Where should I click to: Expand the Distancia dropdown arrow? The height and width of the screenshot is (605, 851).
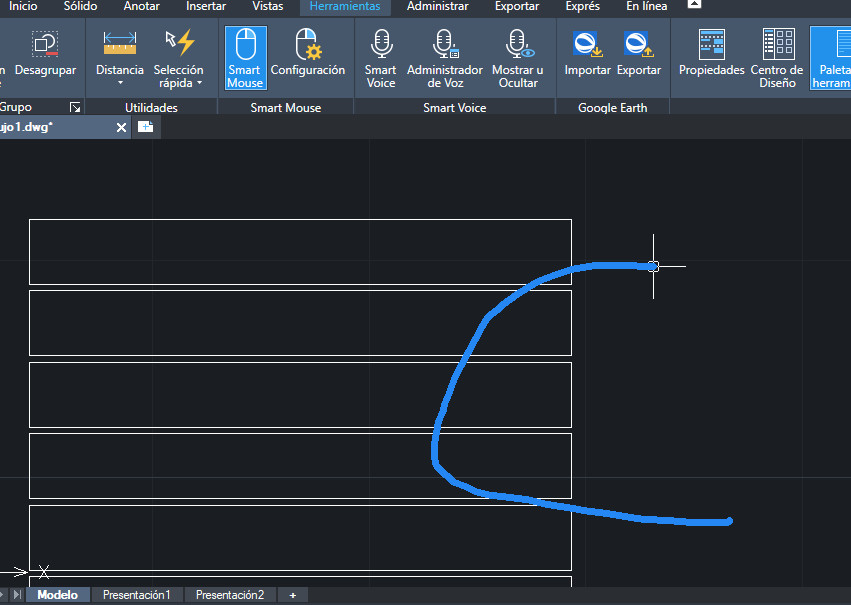pyautogui.click(x=120, y=83)
